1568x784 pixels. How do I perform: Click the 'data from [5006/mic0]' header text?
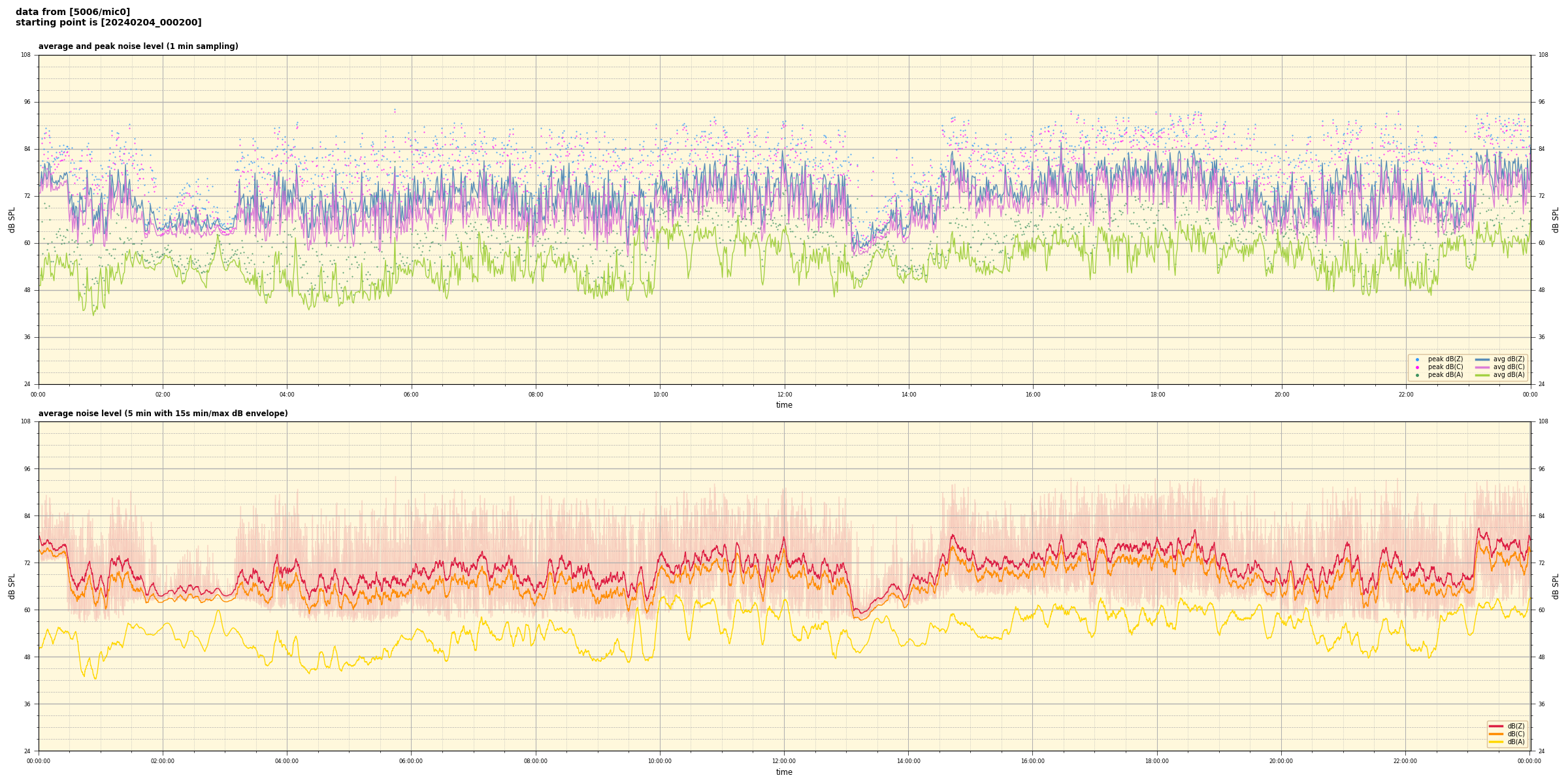(73, 12)
